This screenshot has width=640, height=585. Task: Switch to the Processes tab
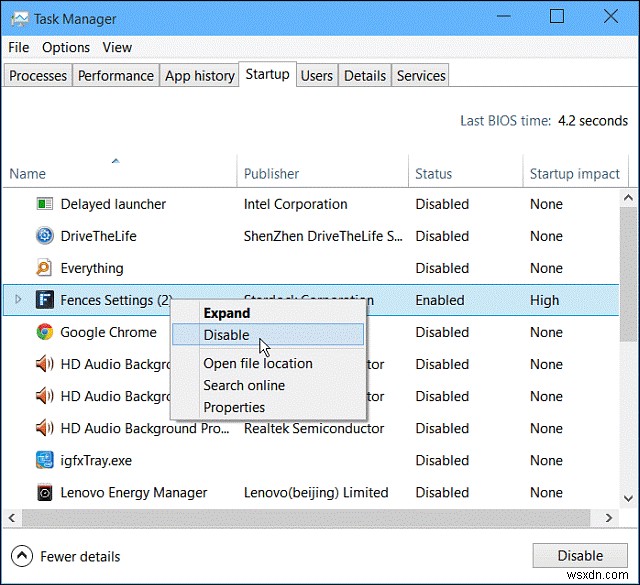38,76
